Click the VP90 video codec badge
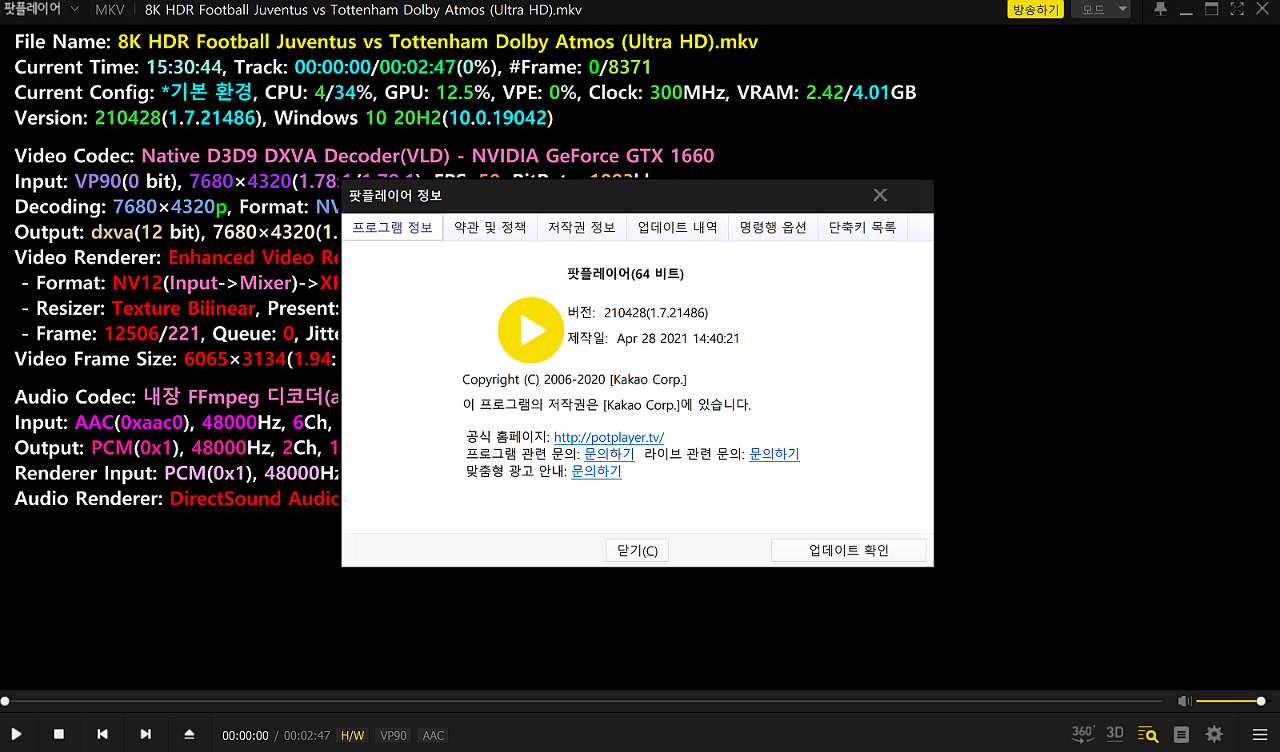1280x752 pixels. point(393,735)
